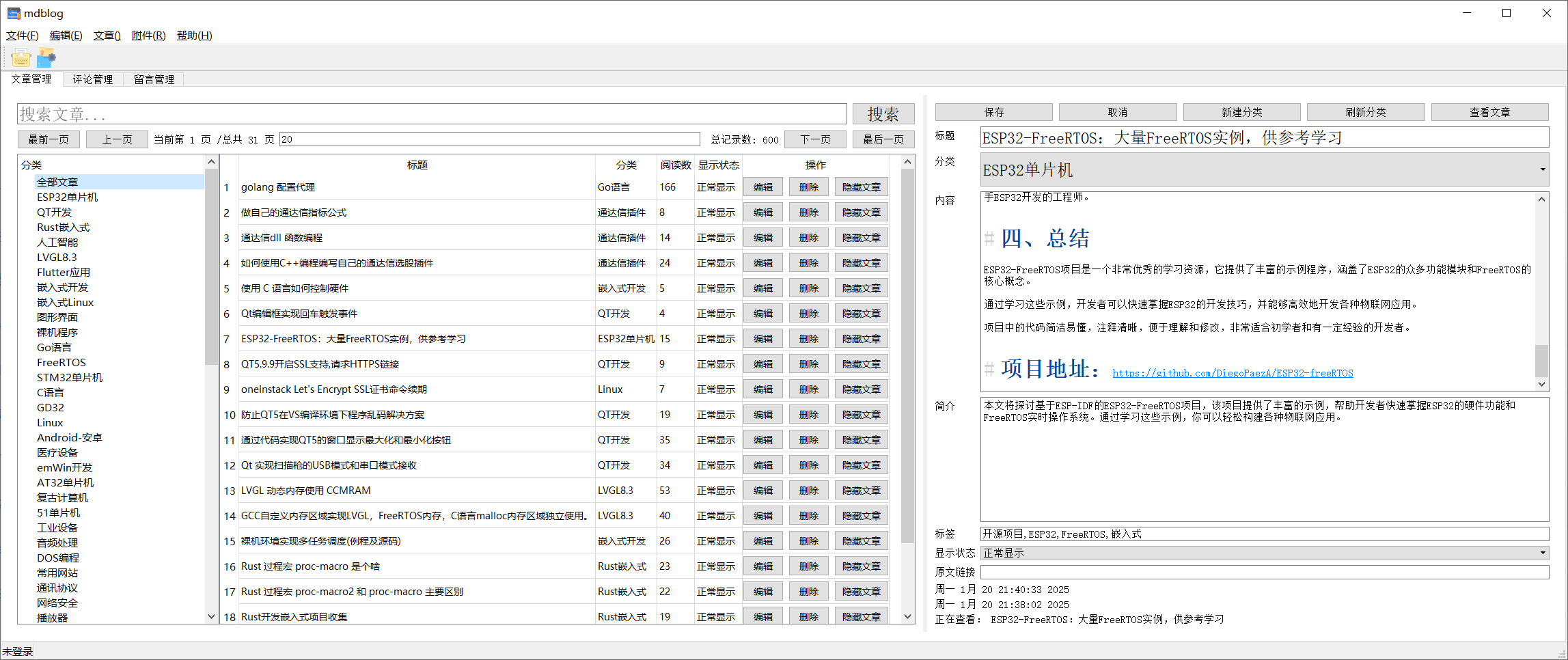Edit the 通达信dll 函数编程 article
Image resolution: width=1568 pixels, height=660 pixels.
[763, 238]
